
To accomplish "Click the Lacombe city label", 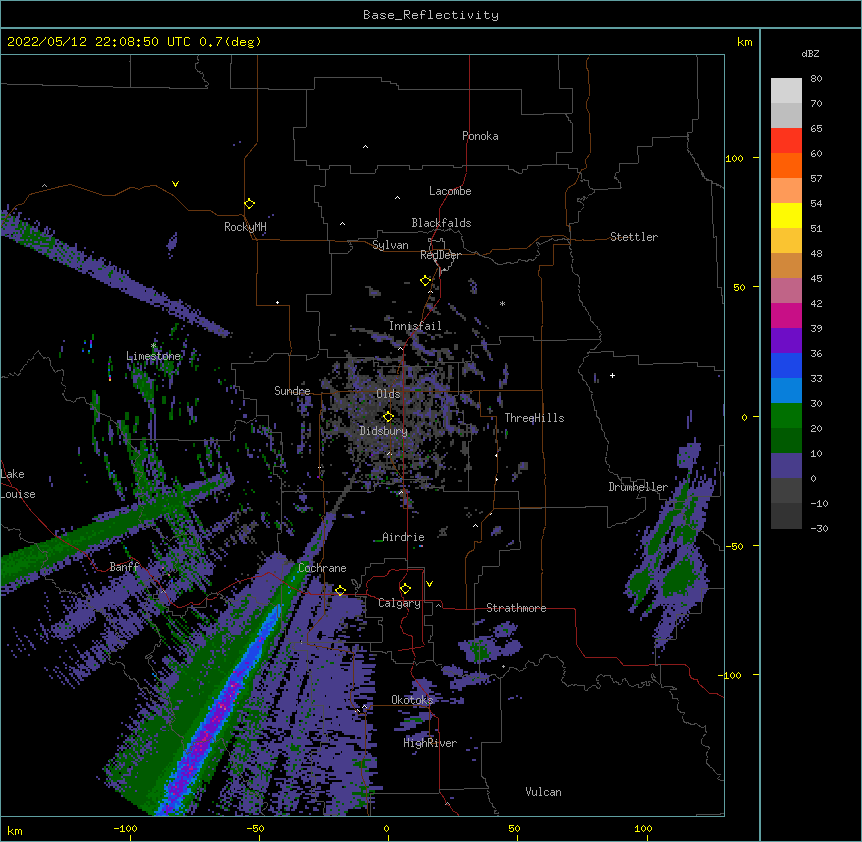I will [x=450, y=191].
